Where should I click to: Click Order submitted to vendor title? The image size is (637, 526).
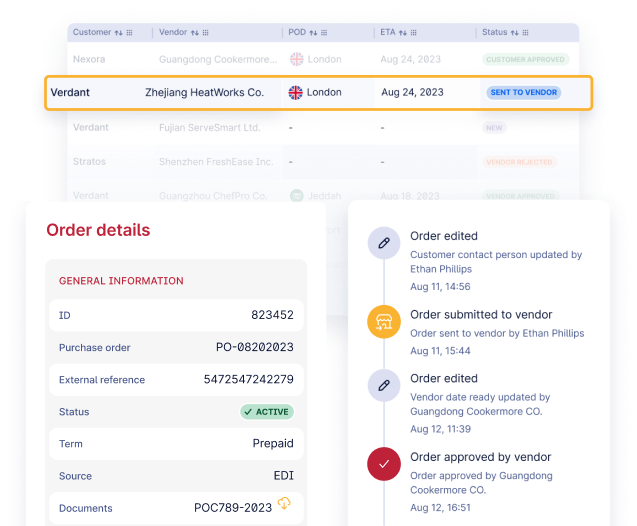pos(481,315)
